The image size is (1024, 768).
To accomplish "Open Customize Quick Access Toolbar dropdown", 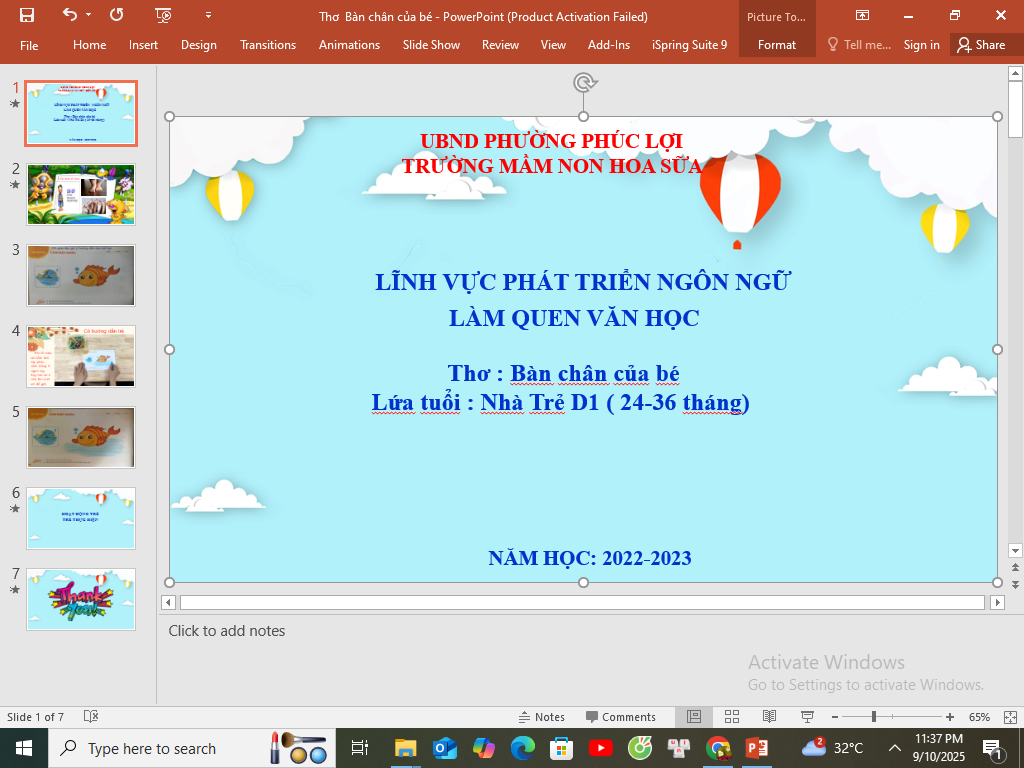I will coord(208,15).
